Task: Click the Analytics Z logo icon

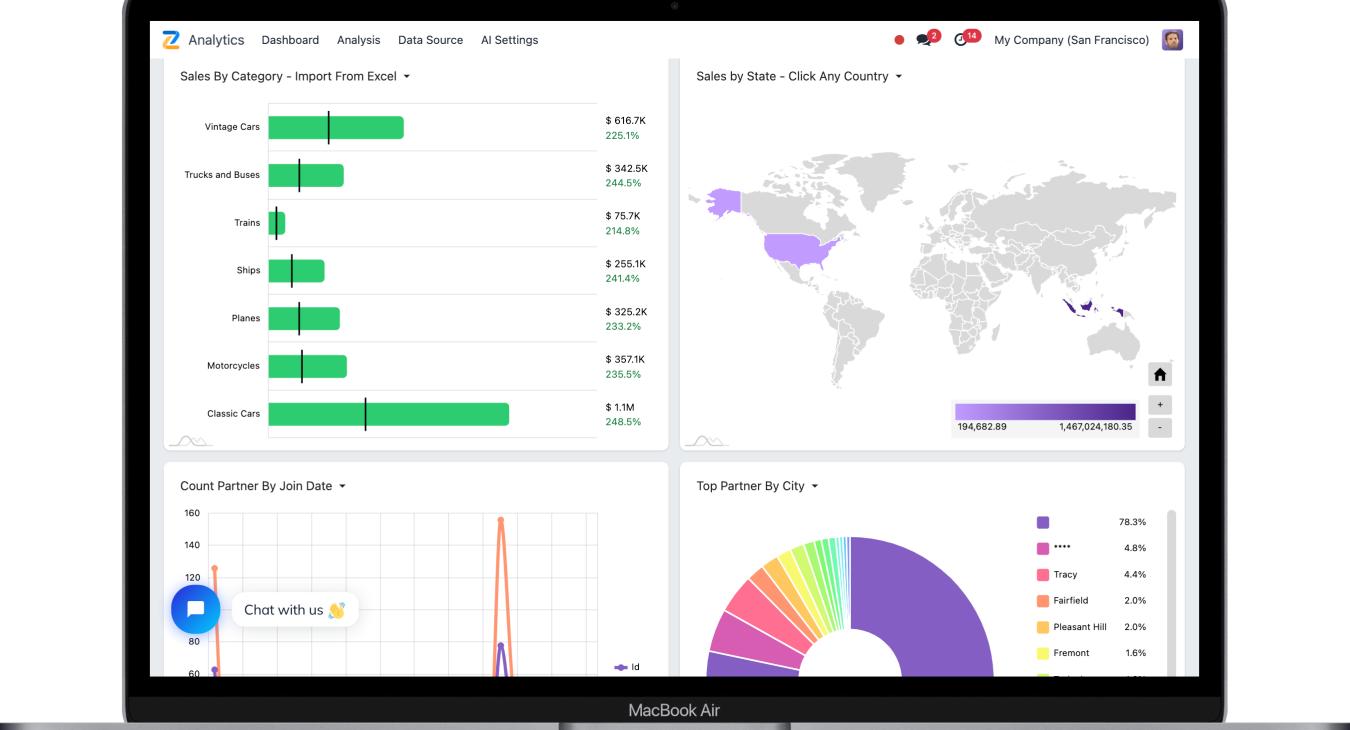Action: (x=171, y=40)
